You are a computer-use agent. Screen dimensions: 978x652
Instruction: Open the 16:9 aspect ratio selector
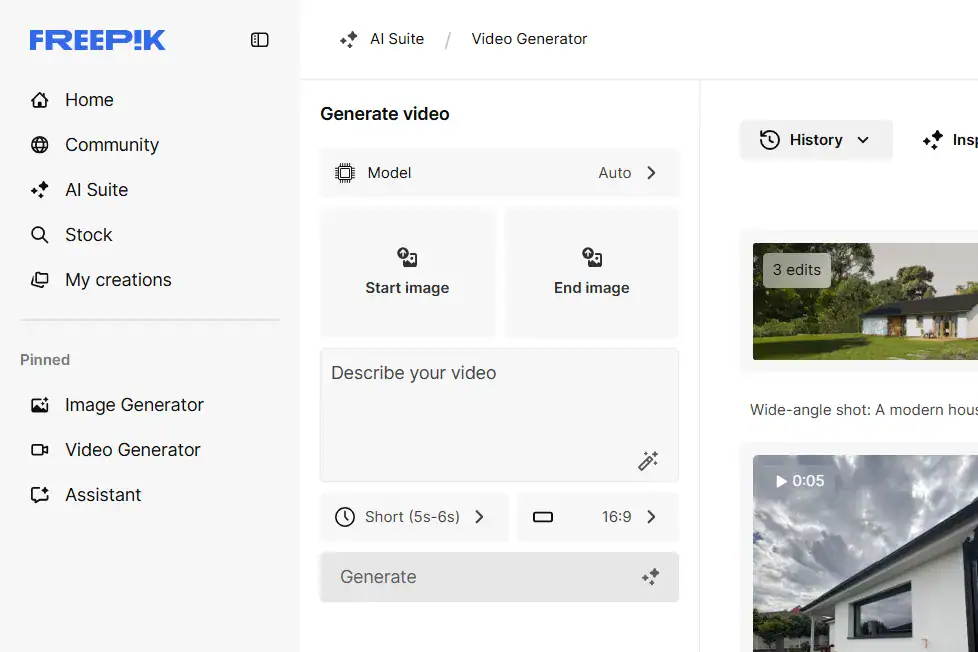tap(598, 517)
